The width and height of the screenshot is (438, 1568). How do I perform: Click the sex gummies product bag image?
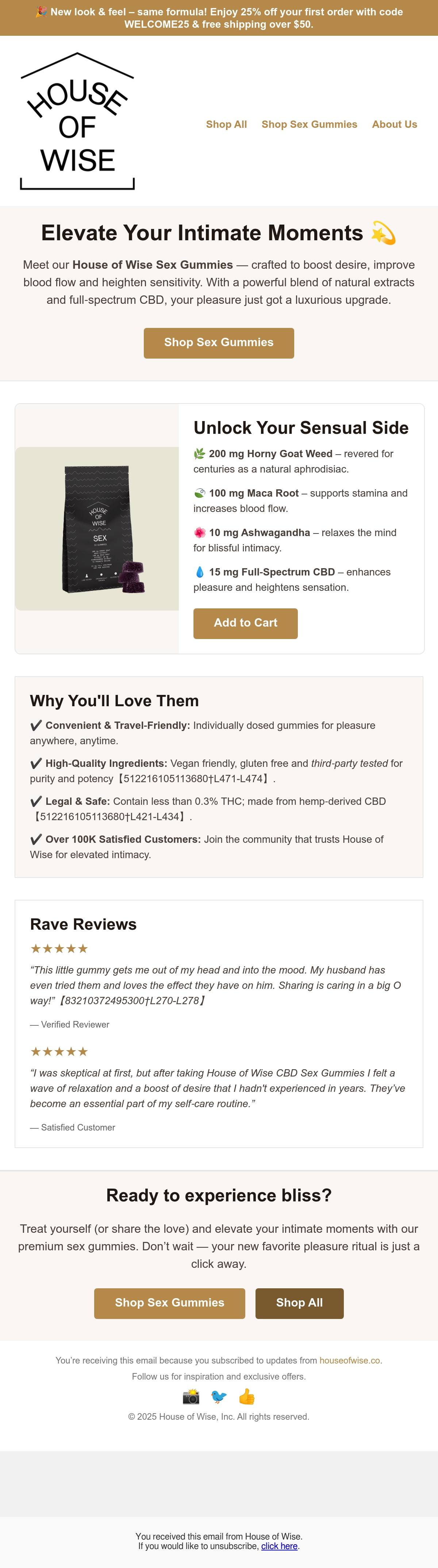coord(97,529)
